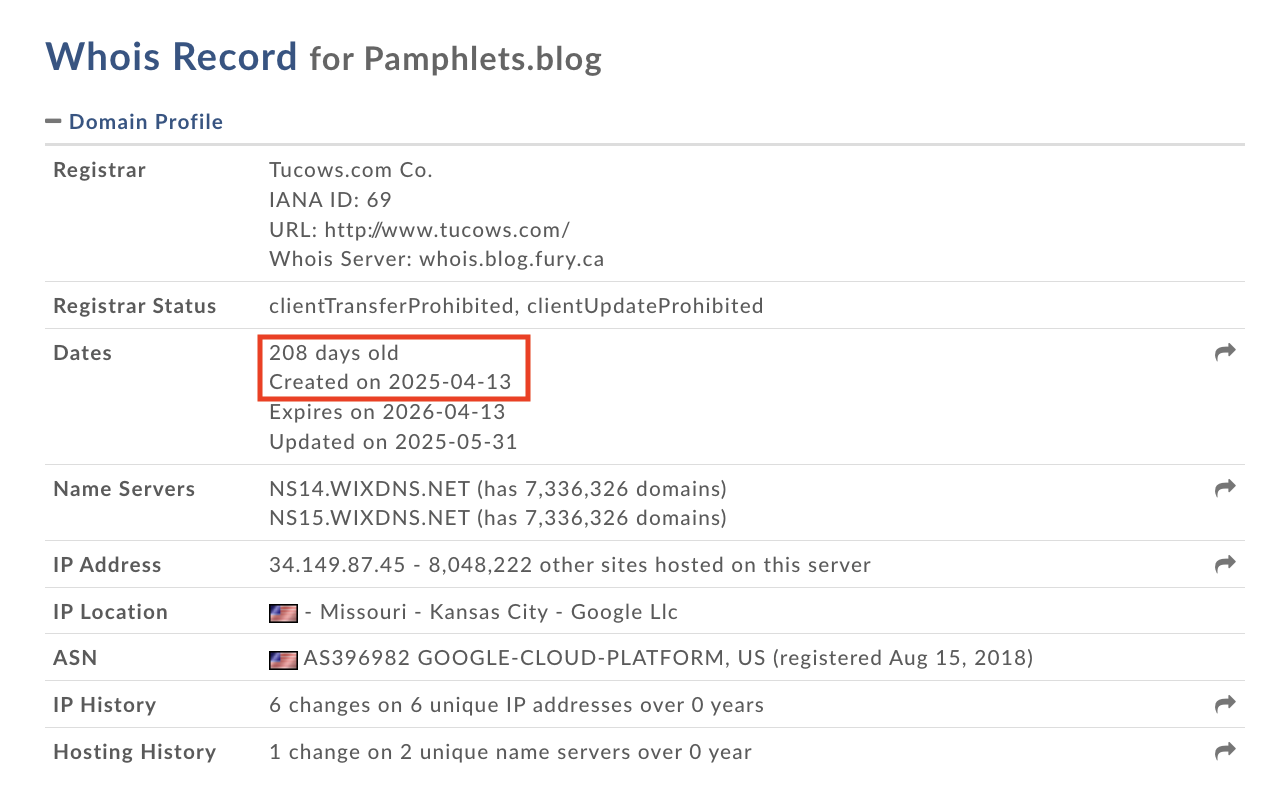The width and height of the screenshot is (1280, 794).
Task: Select the NS14.WIXDNS.NET name server
Action: tap(369, 489)
